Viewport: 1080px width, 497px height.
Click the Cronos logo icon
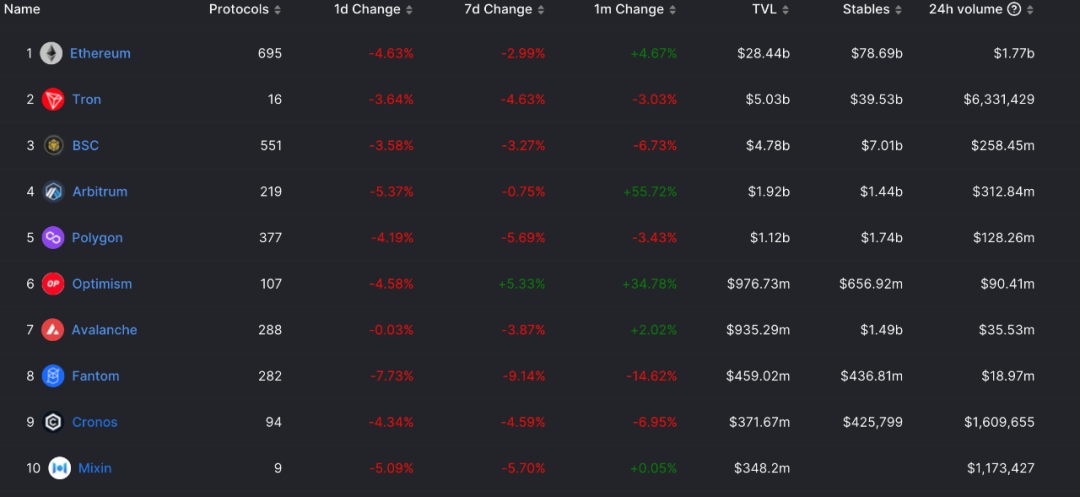[53, 422]
